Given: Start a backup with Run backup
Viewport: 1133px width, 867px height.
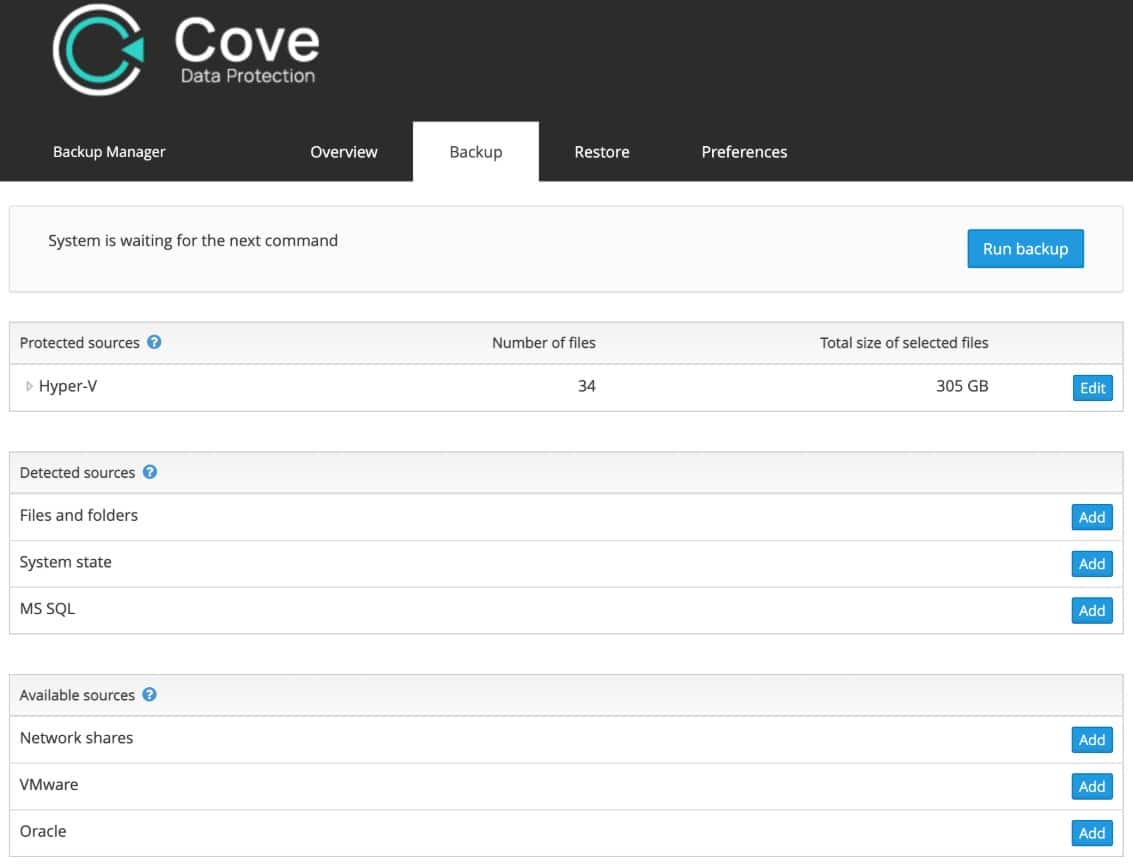Looking at the screenshot, I should pyautogui.click(x=1026, y=248).
